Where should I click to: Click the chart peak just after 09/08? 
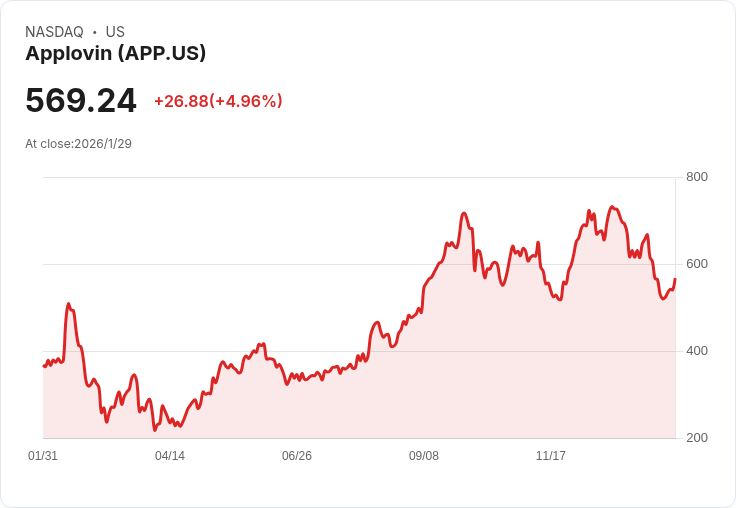click(x=464, y=213)
